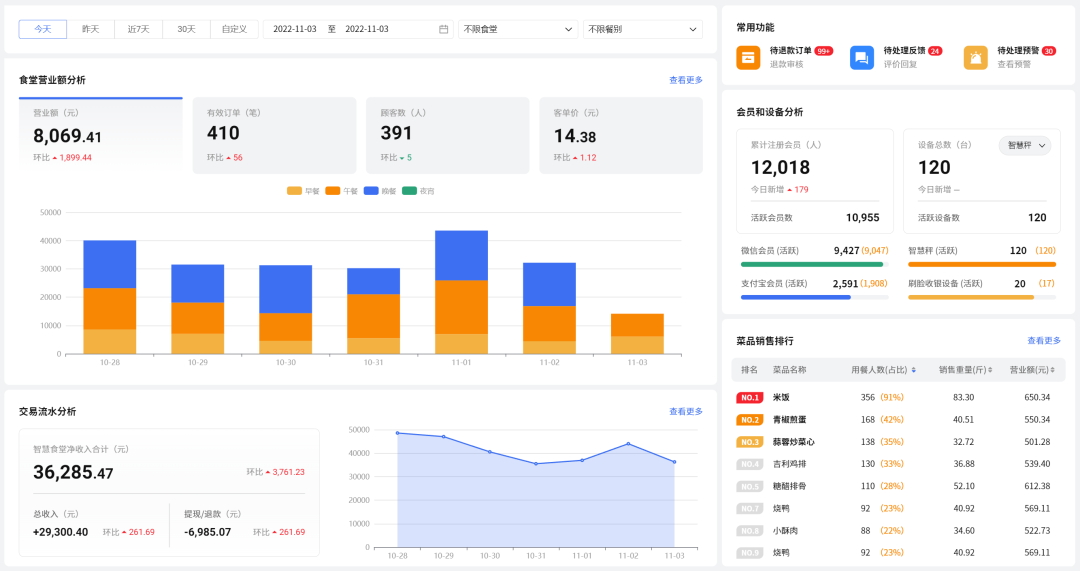Image resolution: width=1080 pixels, height=571 pixels.
Task: Click the gray NO.5 rank badge
Action: (749, 486)
